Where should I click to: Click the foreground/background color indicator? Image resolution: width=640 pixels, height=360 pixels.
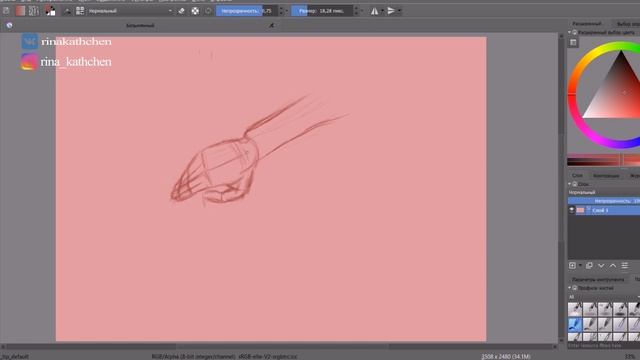pos(50,11)
